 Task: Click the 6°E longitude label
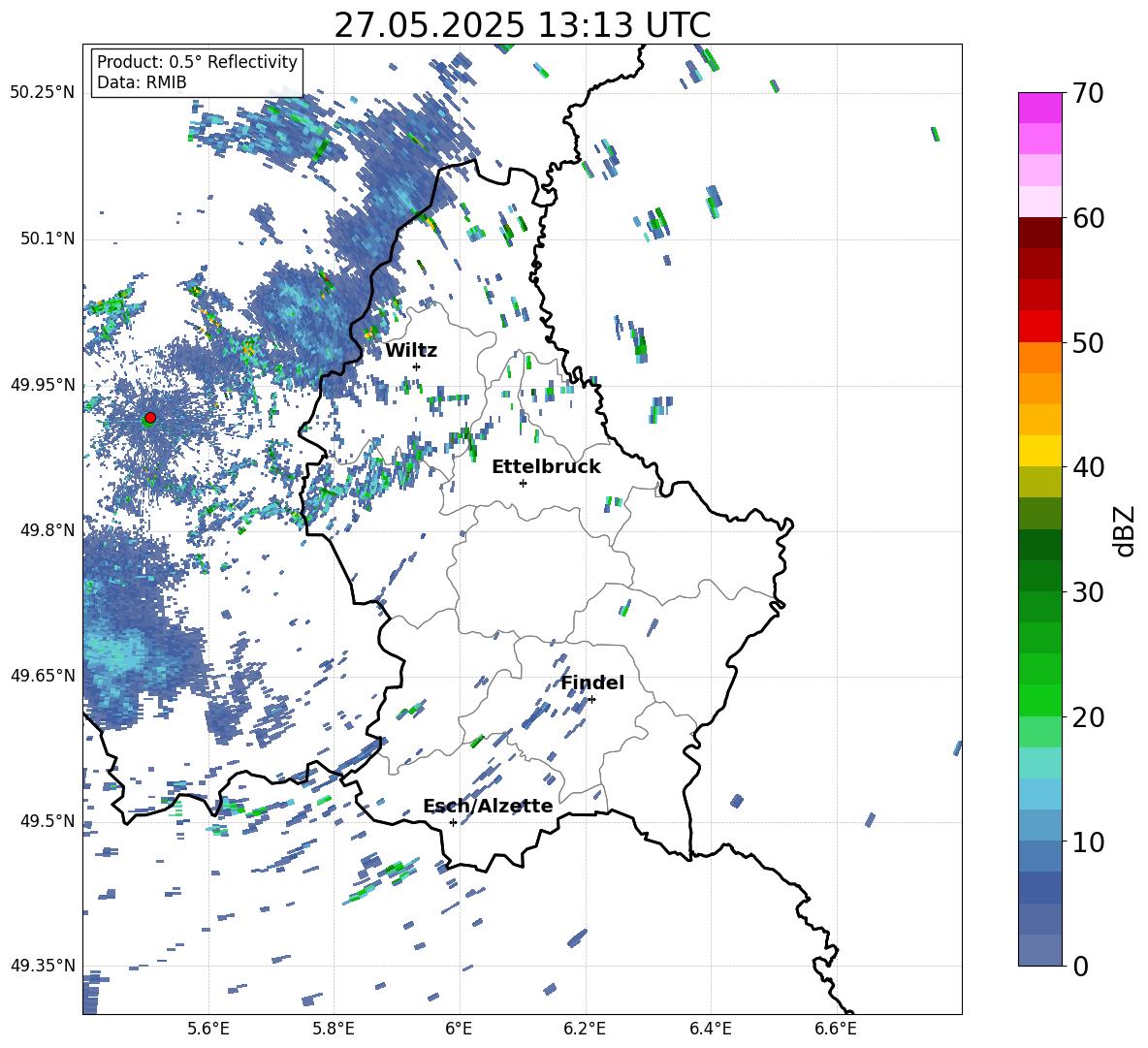pos(459,1029)
